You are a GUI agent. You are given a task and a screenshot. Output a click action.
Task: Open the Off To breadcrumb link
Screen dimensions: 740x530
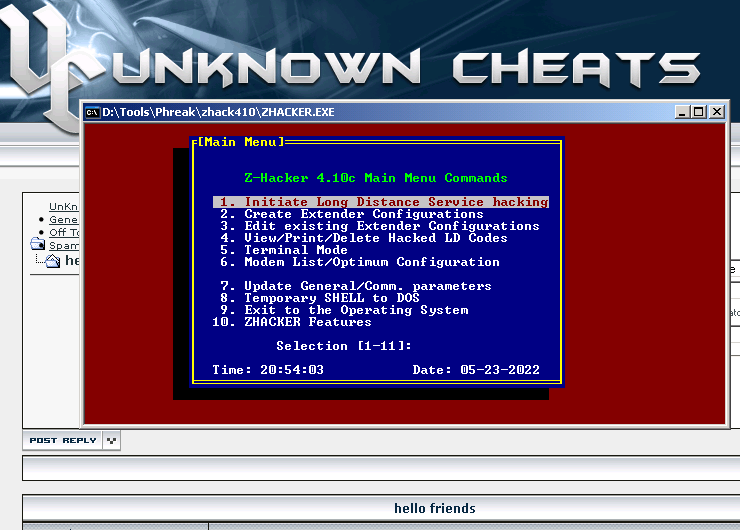click(x=64, y=232)
